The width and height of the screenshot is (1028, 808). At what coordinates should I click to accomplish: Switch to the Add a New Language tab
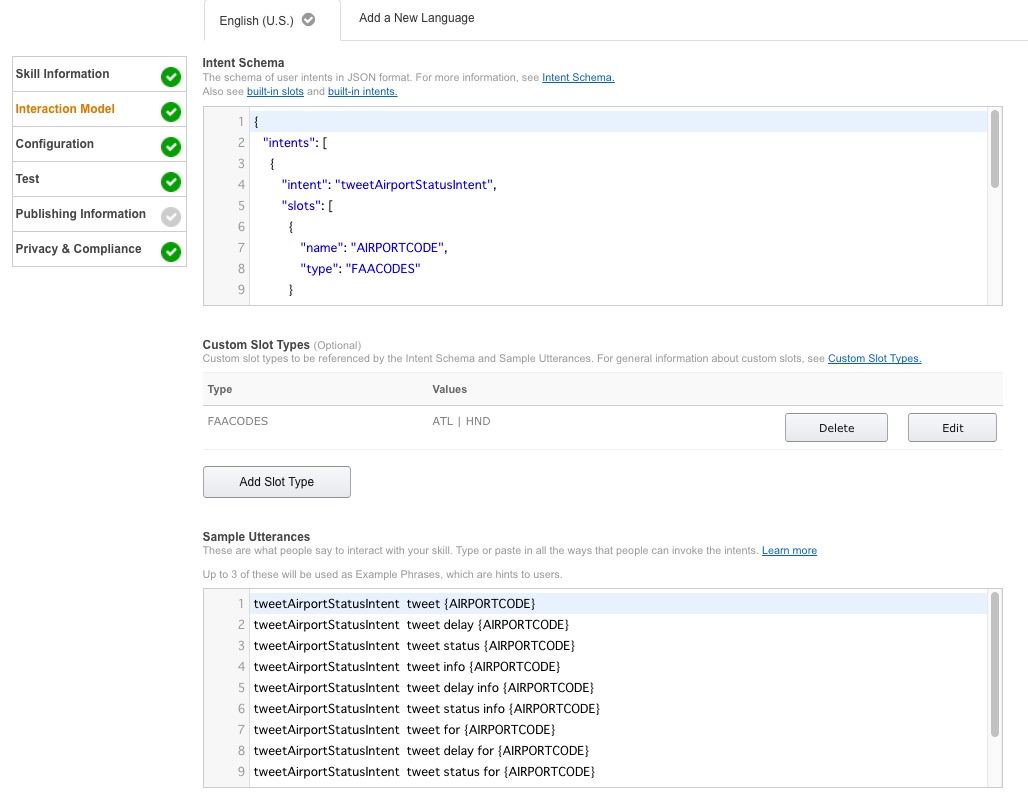pos(416,18)
